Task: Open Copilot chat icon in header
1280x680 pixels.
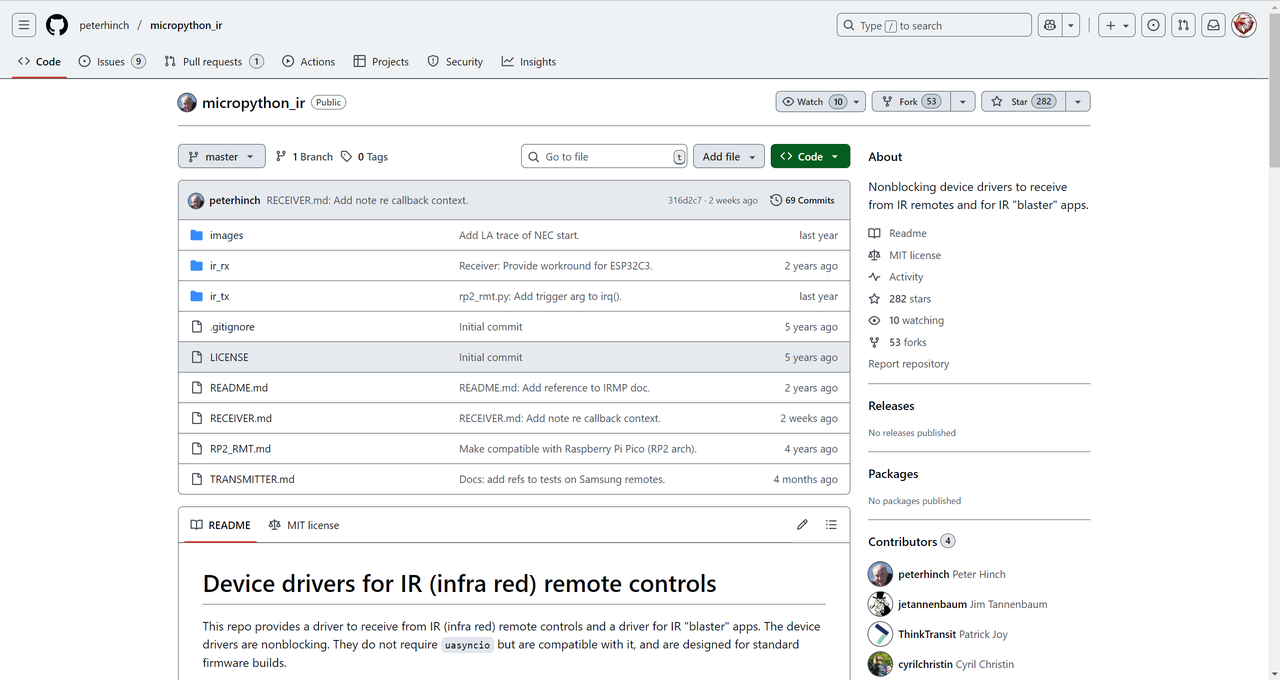Action: pyautogui.click(x=1049, y=25)
